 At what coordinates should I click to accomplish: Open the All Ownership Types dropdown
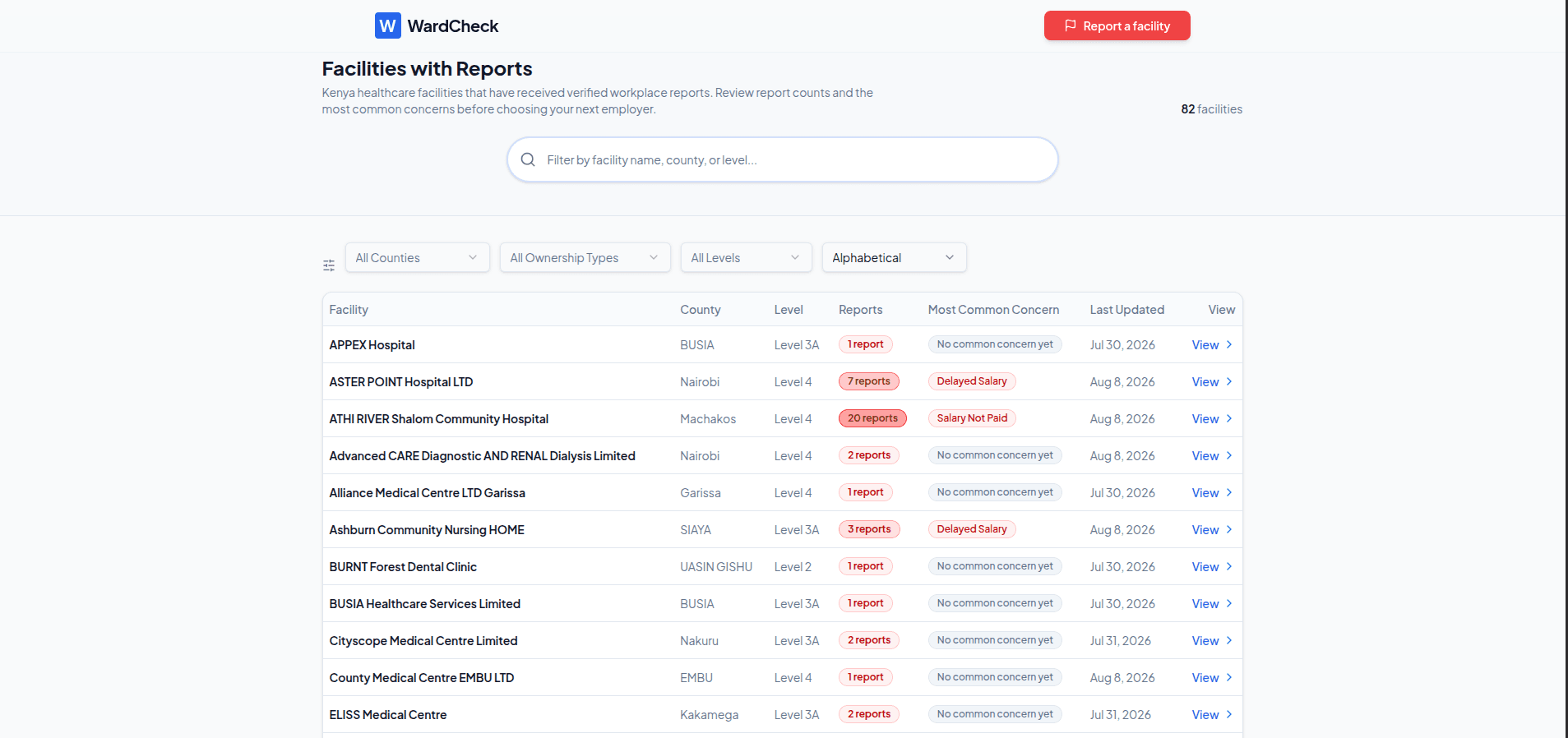585,257
